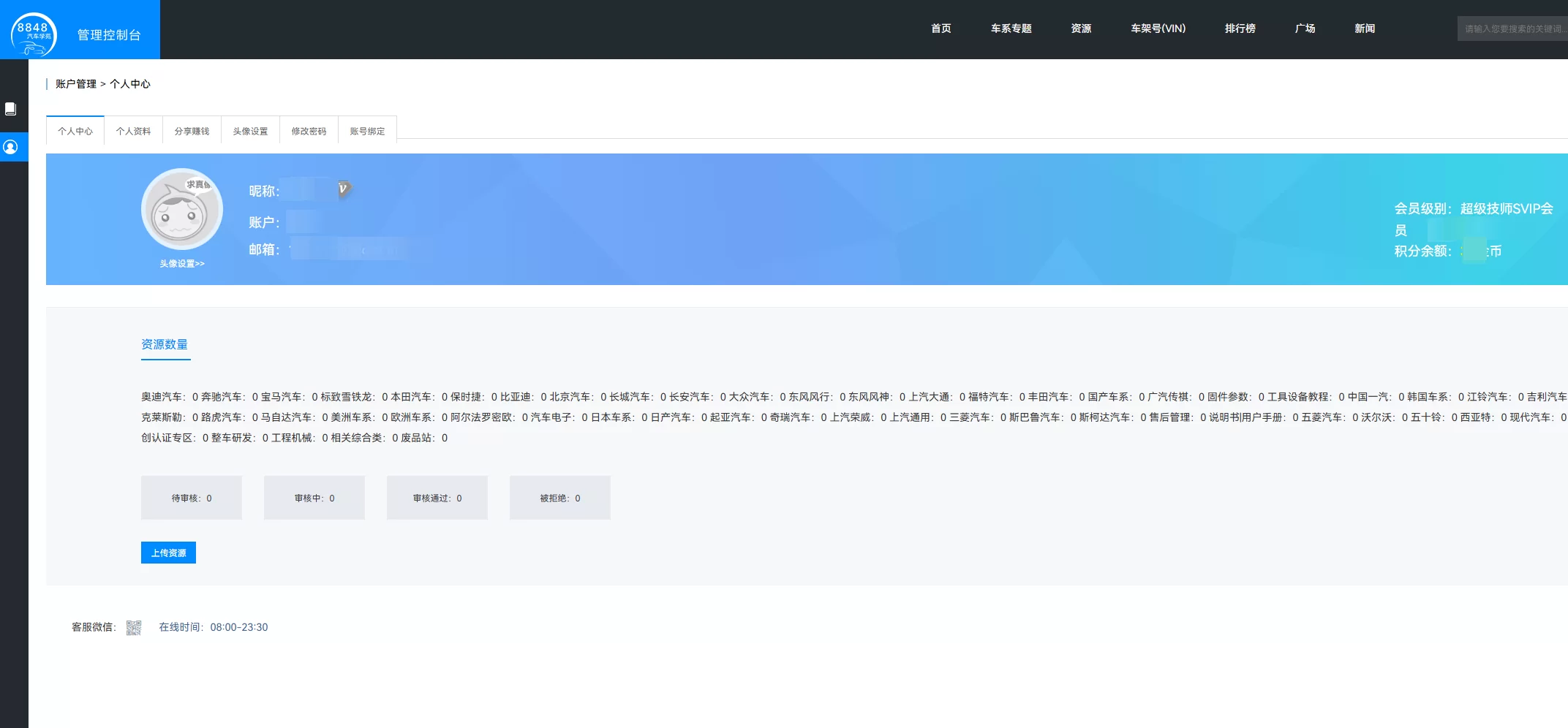Click the 比亚迪 resource count
This screenshot has height=728, width=1568.
(x=524, y=397)
